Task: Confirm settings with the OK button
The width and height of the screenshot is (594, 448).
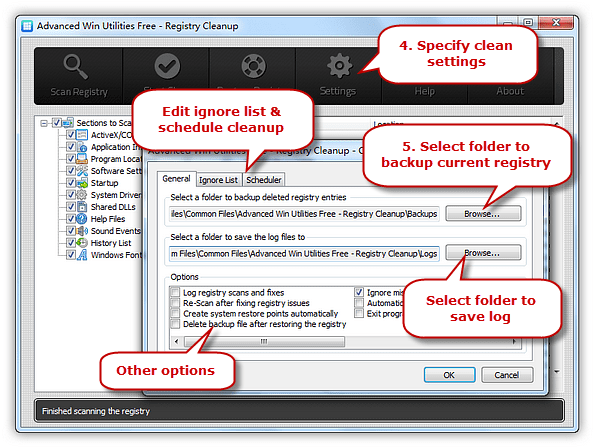Action: [x=450, y=375]
